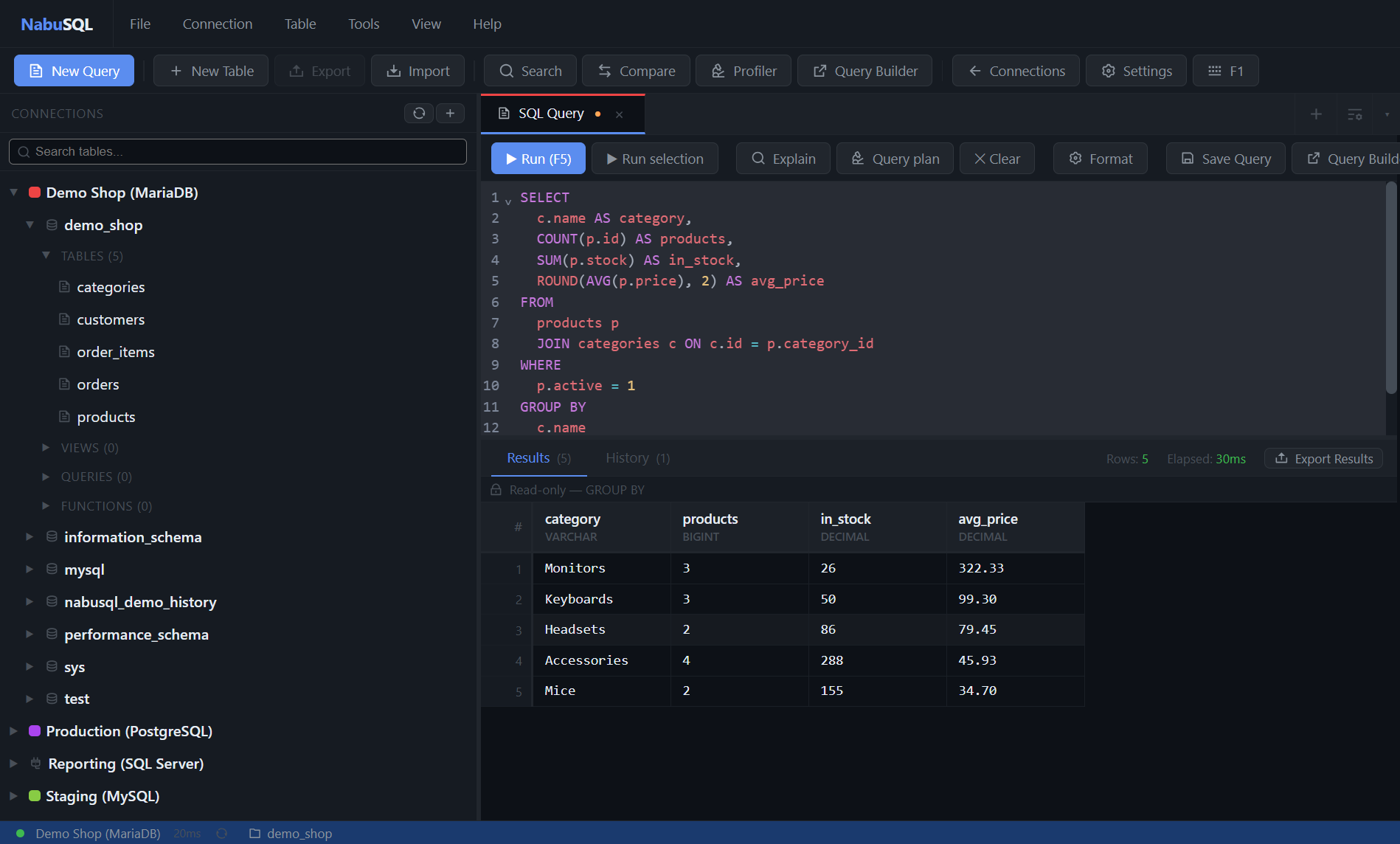
Task: Click the F1 keyboard shortcuts button
Action: (1225, 71)
